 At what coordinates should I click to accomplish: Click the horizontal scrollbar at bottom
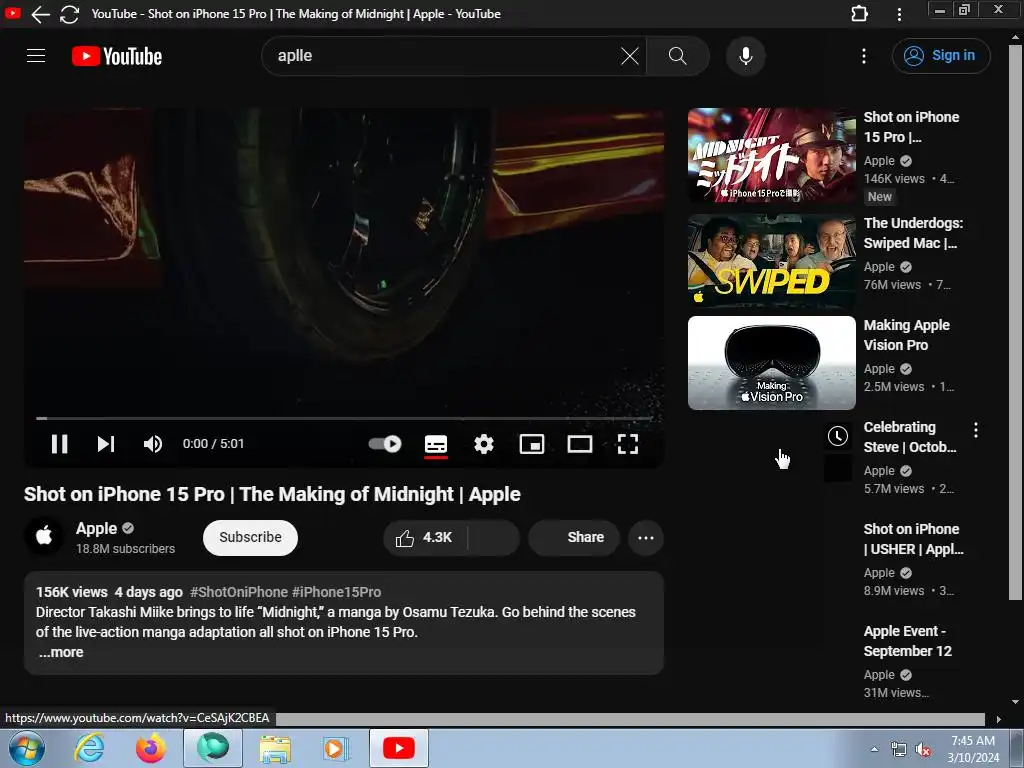click(x=630, y=719)
